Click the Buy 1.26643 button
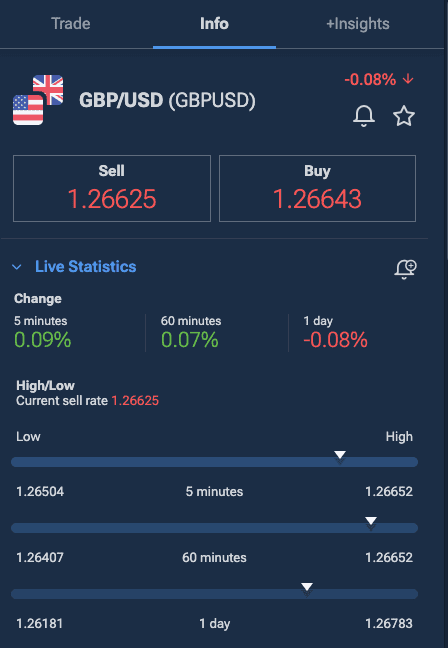The width and height of the screenshot is (448, 648). click(317, 188)
